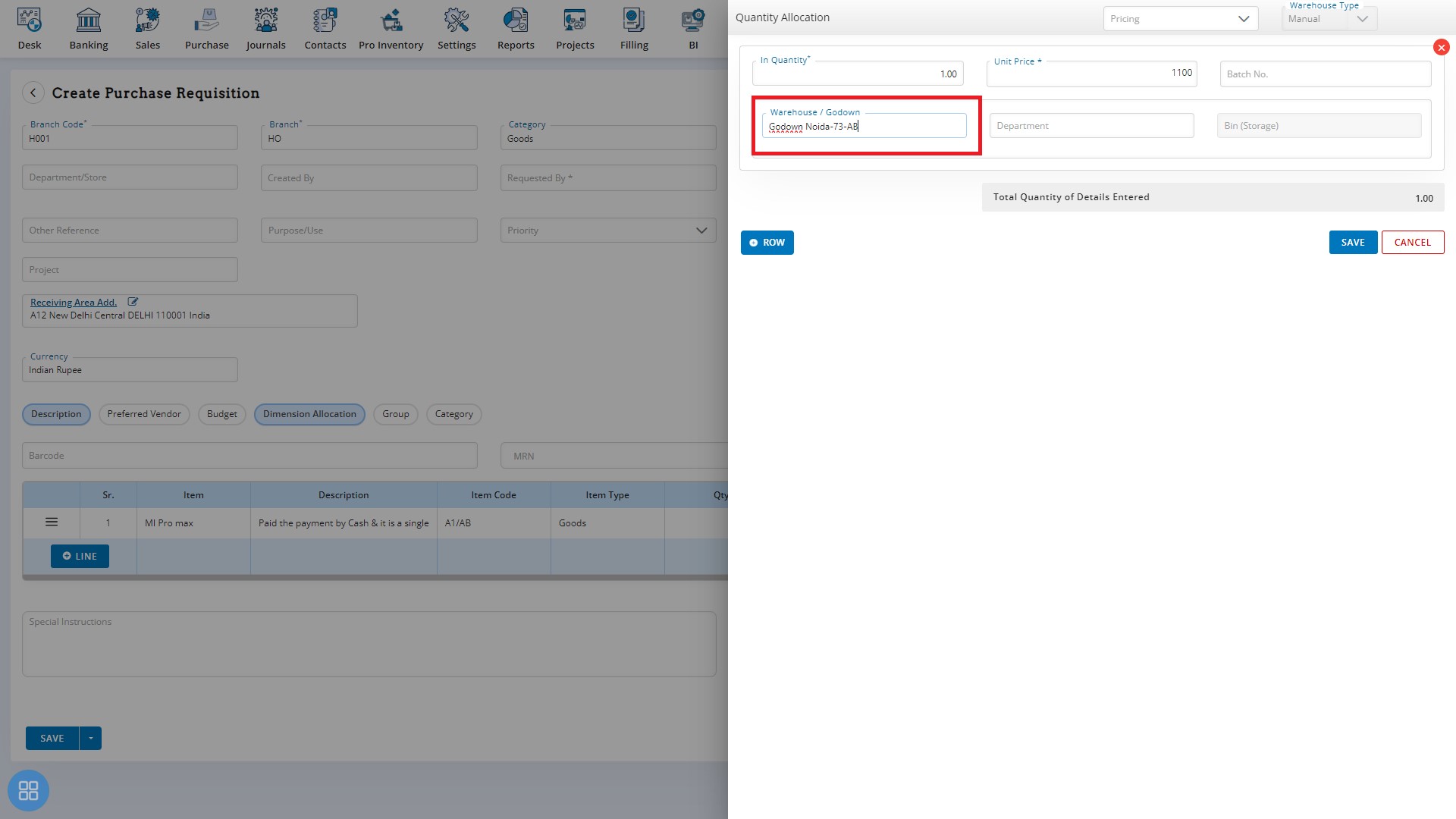
Task: Click the Currency field showing Indian Rupee
Action: coord(130,370)
